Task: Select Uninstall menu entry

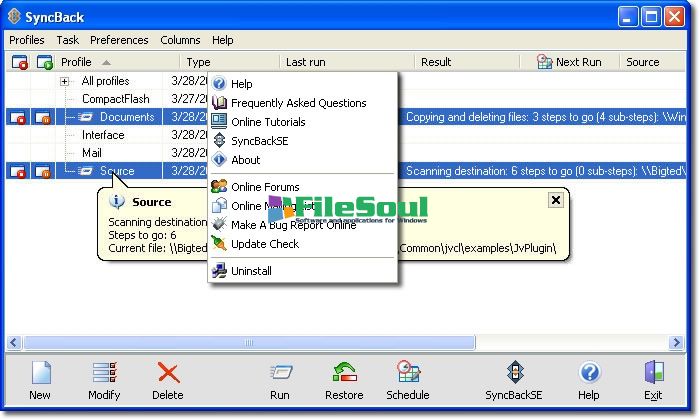Action: point(303,271)
